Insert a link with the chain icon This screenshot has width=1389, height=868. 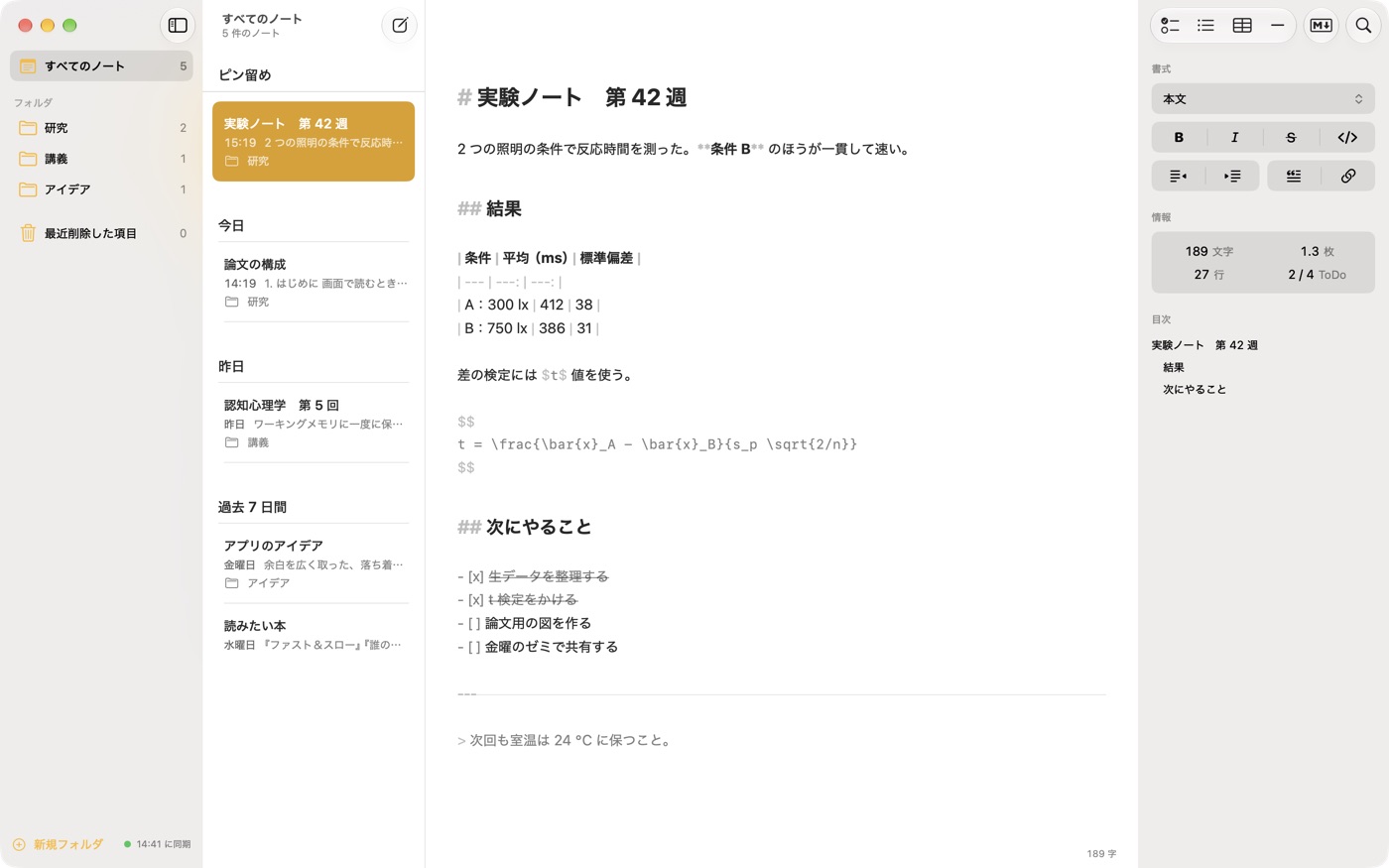pyautogui.click(x=1348, y=176)
